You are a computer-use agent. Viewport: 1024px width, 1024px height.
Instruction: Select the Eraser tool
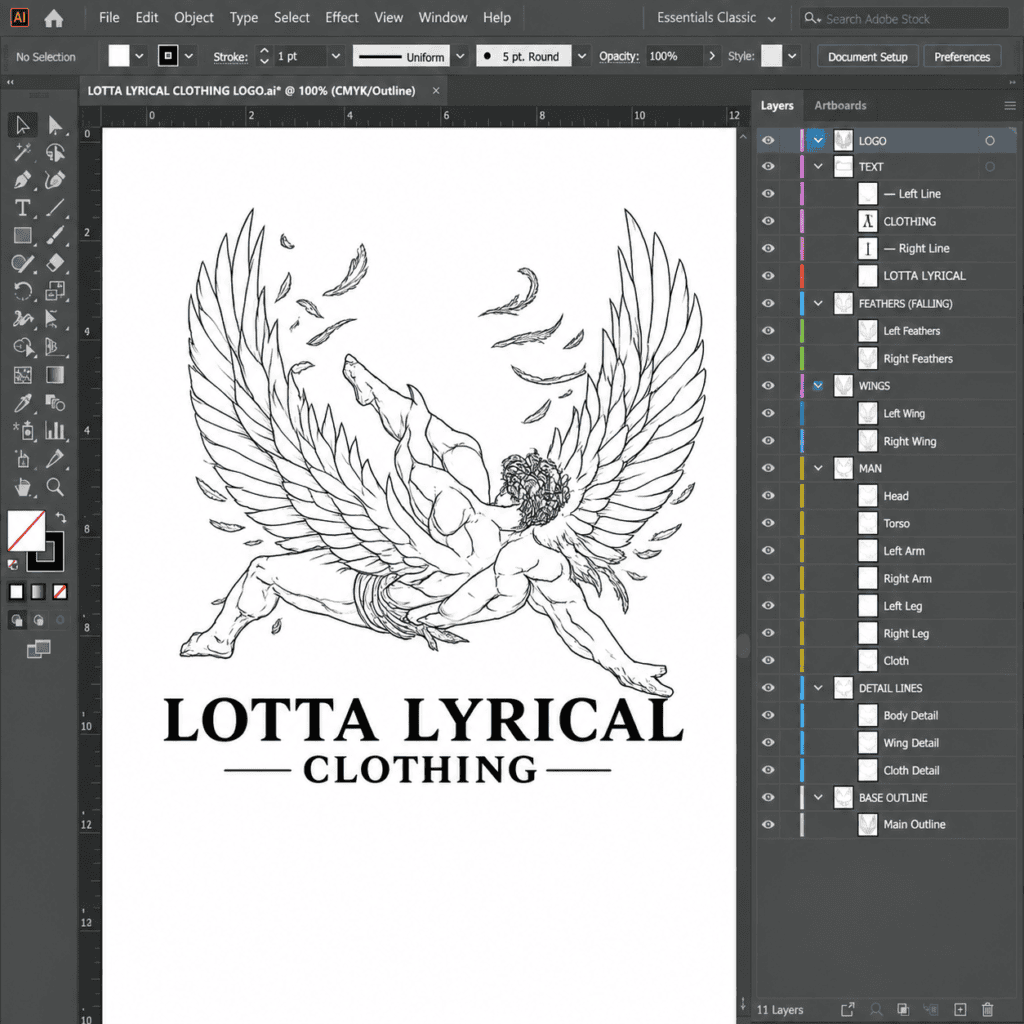click(x=55, y=263)
